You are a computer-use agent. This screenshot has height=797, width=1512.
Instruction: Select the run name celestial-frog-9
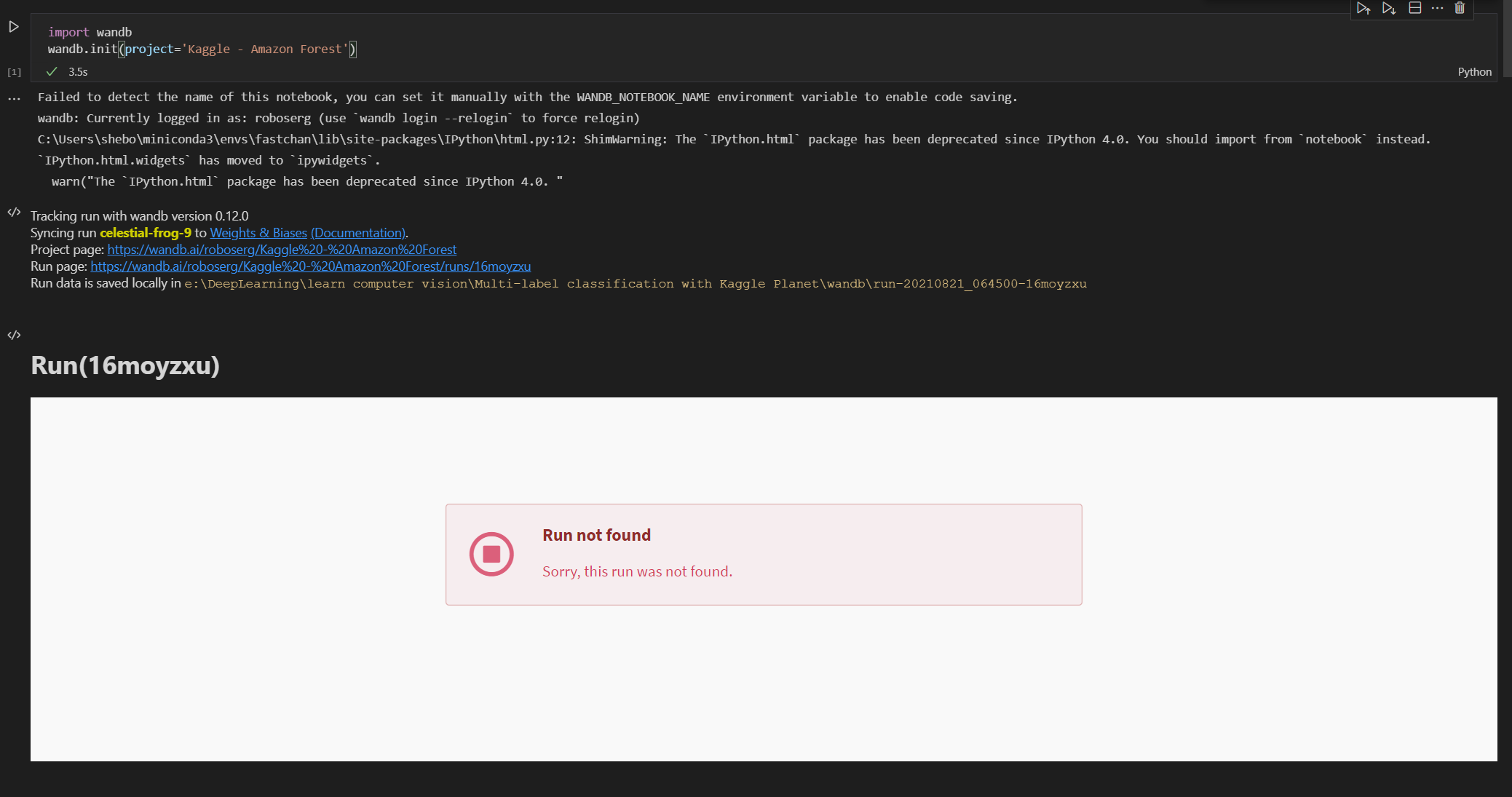145,232
